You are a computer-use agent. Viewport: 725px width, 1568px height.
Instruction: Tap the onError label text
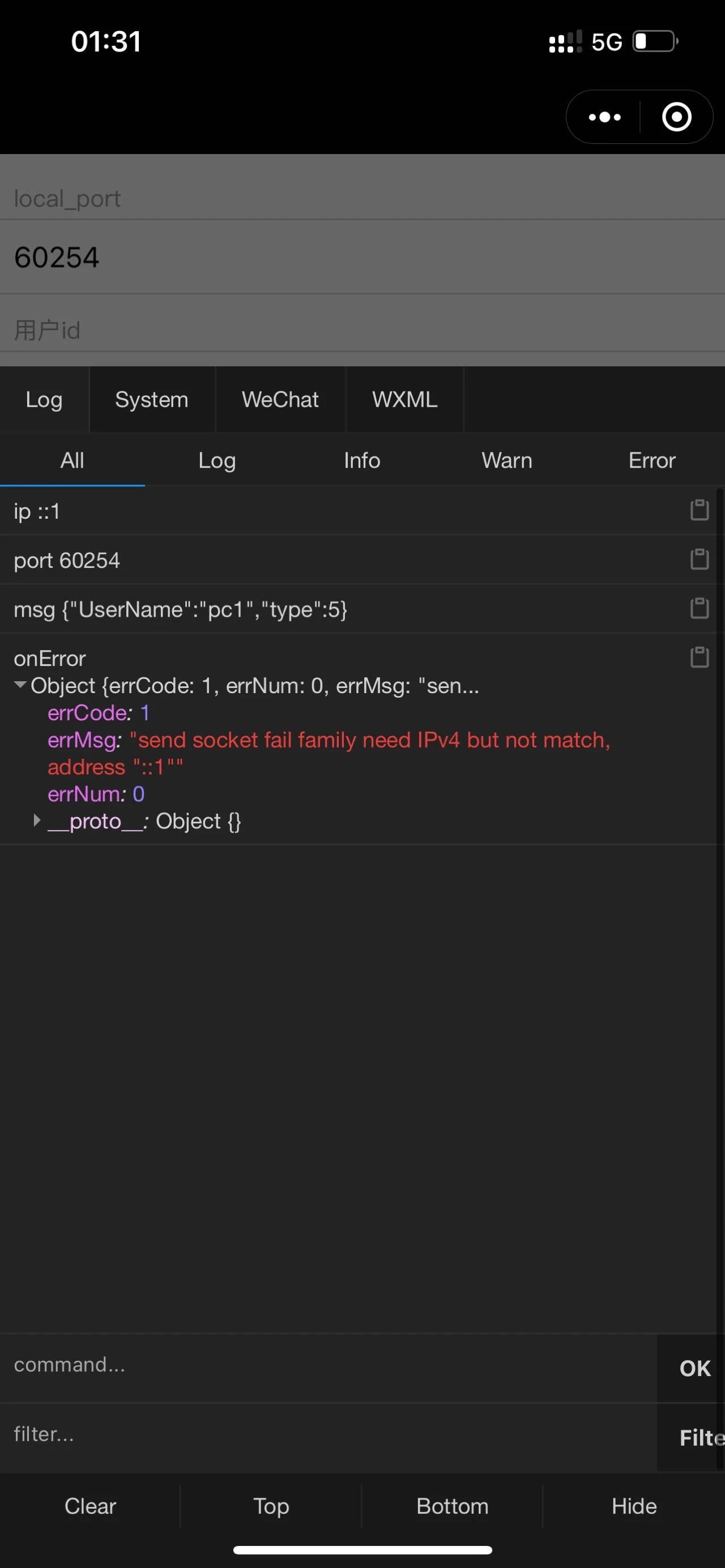50,659
